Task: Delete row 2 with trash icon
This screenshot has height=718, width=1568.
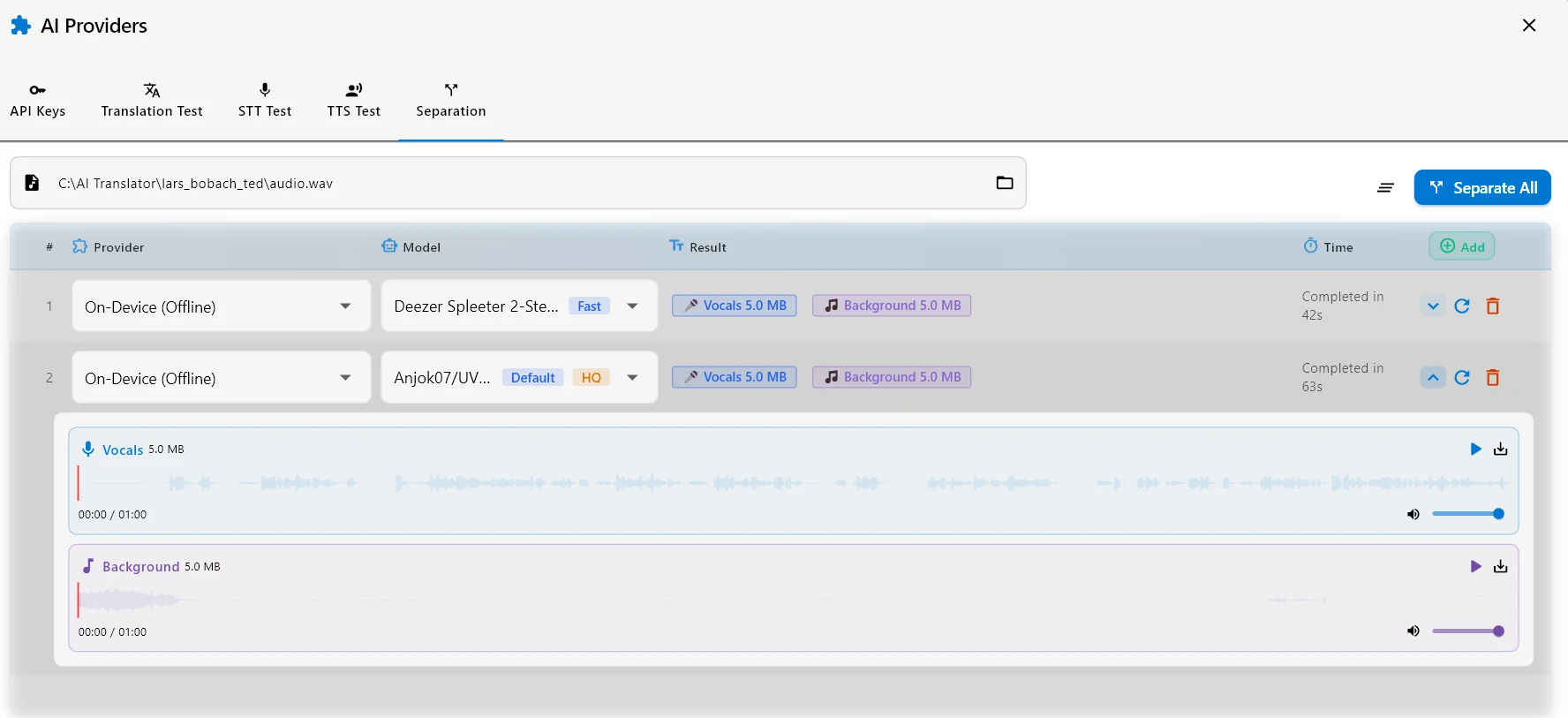Action: 1493,377
